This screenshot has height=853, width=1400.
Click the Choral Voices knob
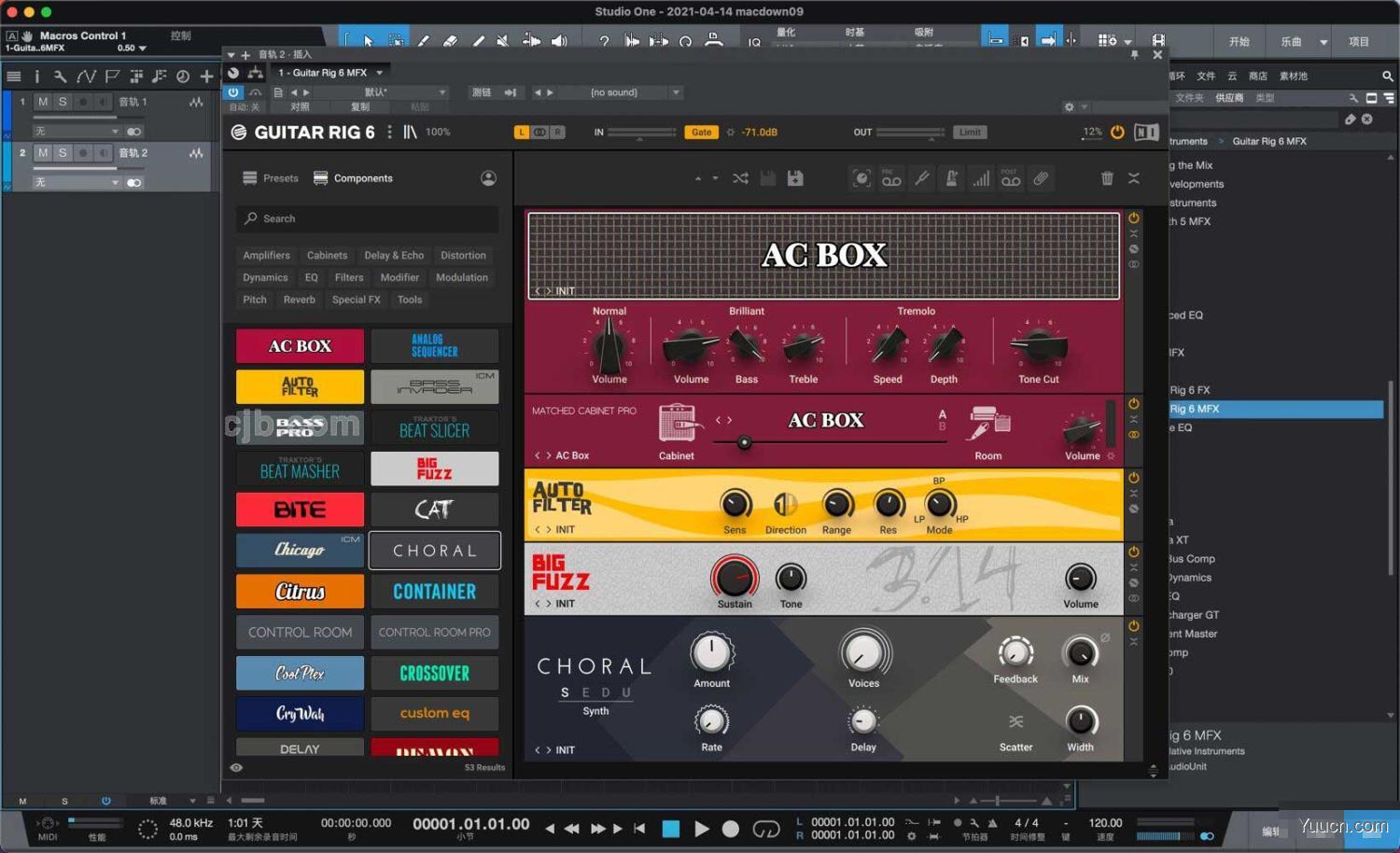pos(863,652)
